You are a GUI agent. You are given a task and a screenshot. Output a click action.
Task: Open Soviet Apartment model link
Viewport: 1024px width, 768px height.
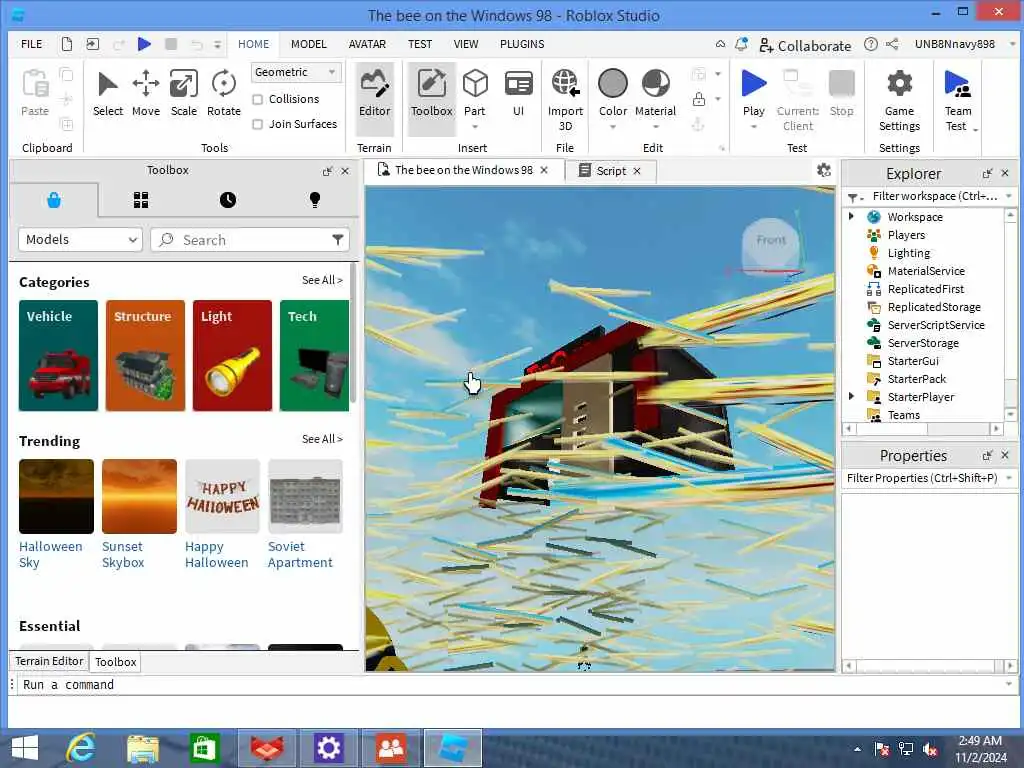pyautogui.click(x=300, y=554)
